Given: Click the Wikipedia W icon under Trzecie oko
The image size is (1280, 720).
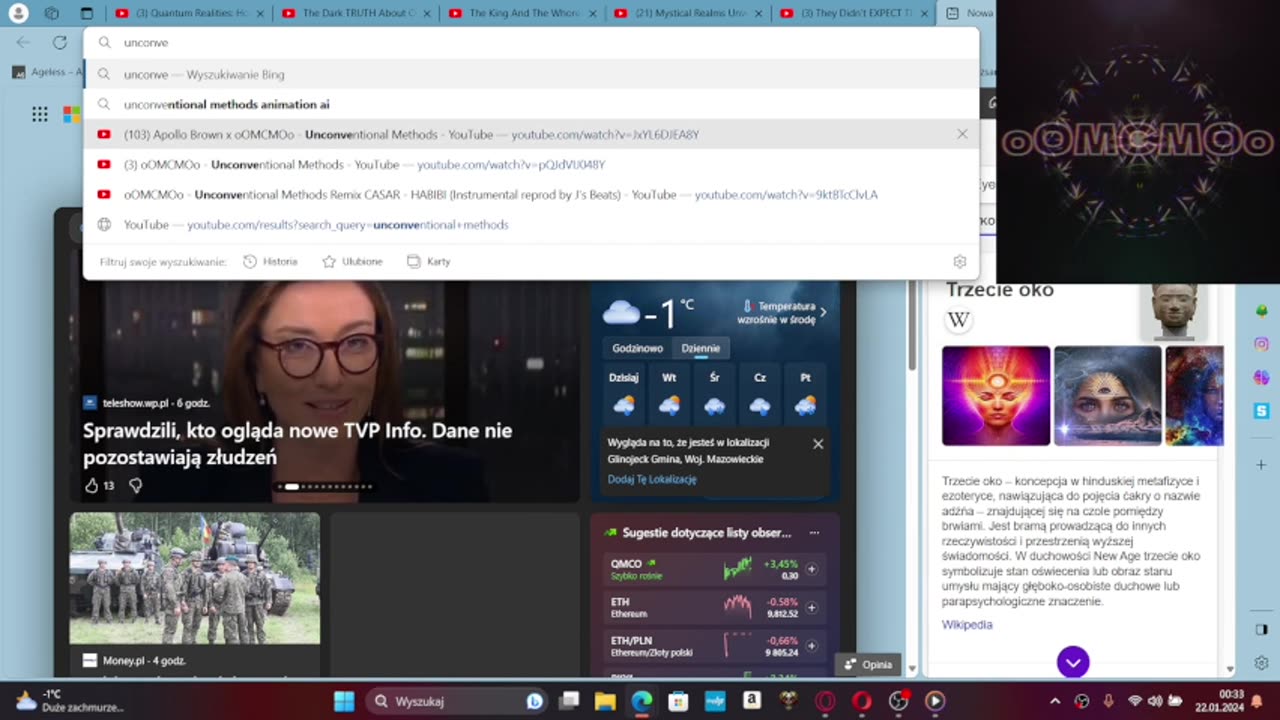Looking at the screenshot, I should (x=958, y=320).
